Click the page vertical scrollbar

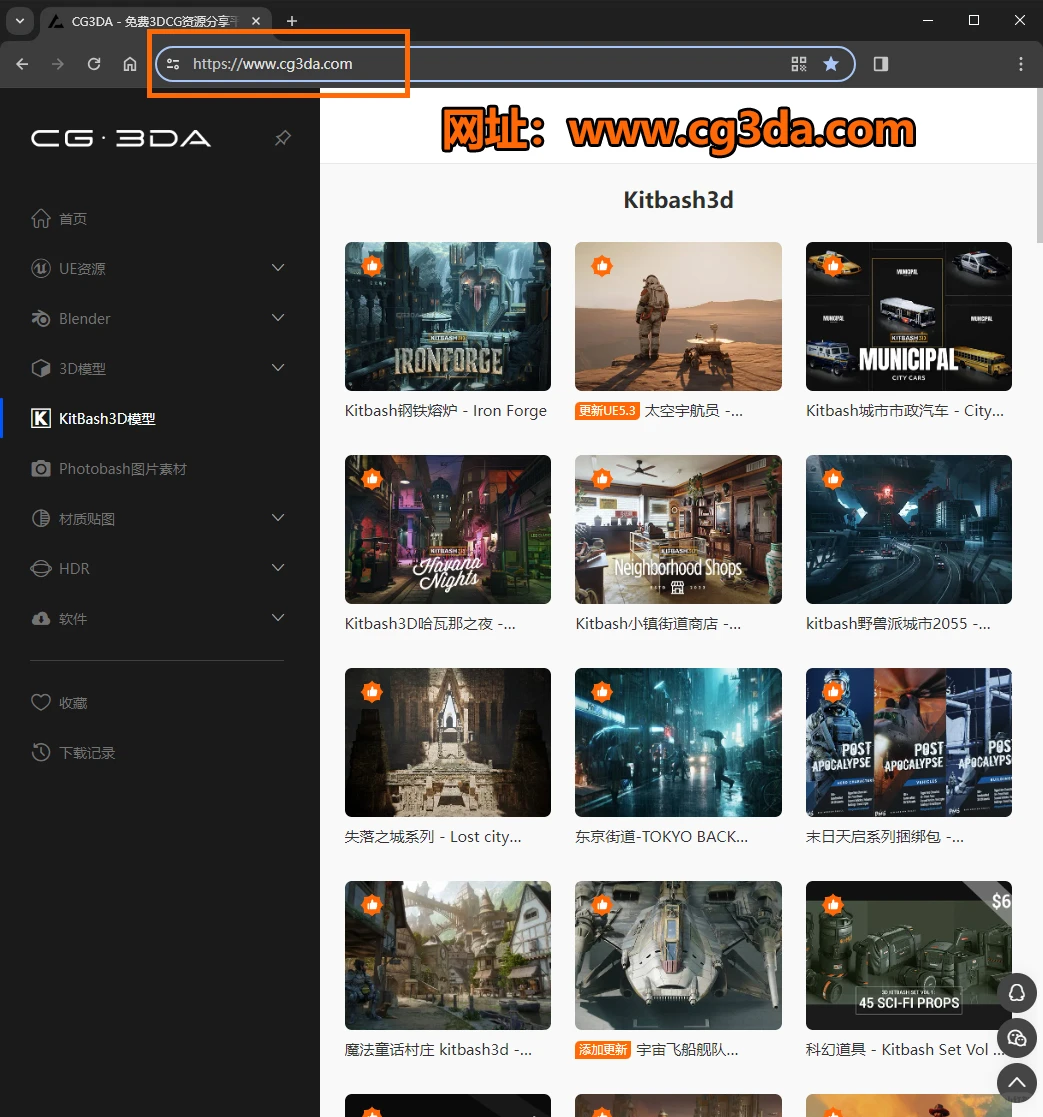[x=1039, y=165]
